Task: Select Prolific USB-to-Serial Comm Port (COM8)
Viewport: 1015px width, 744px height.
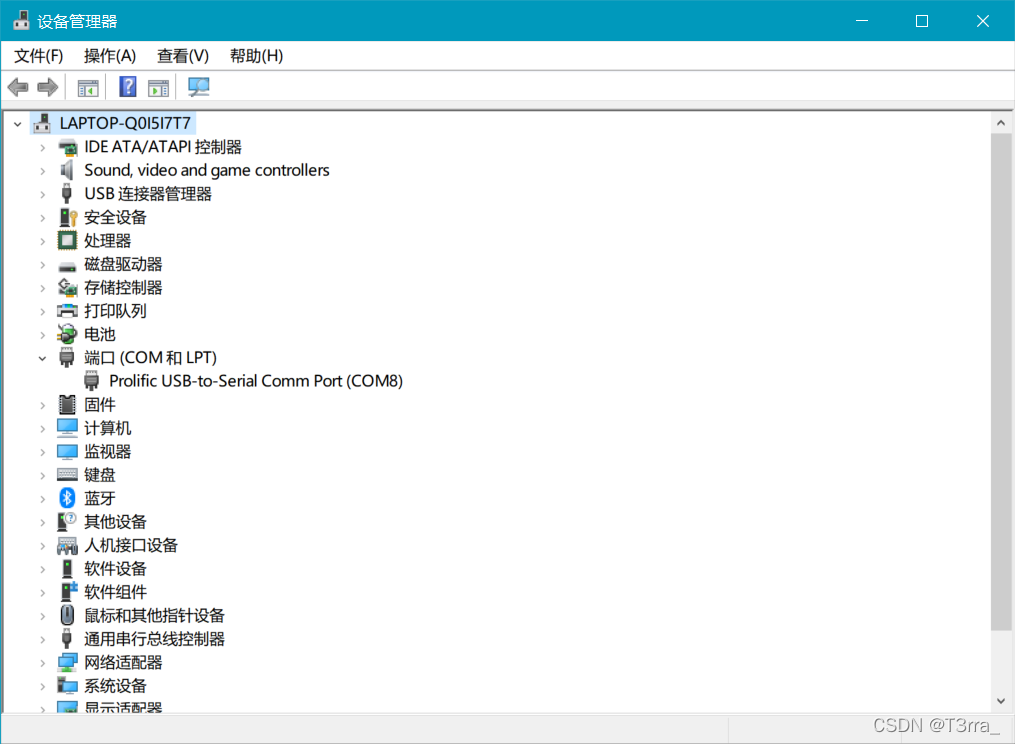Action: point(256,381)
